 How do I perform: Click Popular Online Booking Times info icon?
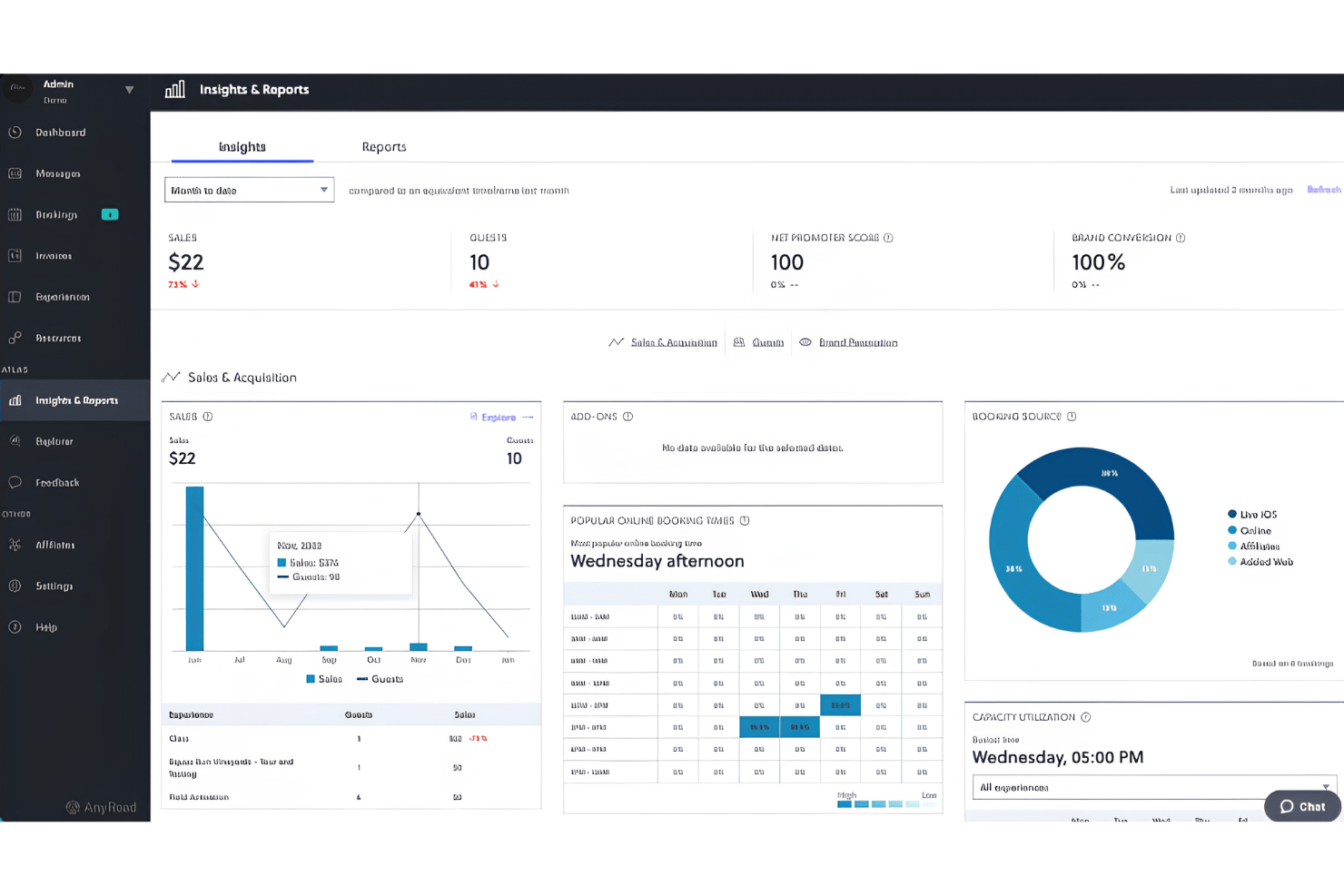tap(745, 521)
